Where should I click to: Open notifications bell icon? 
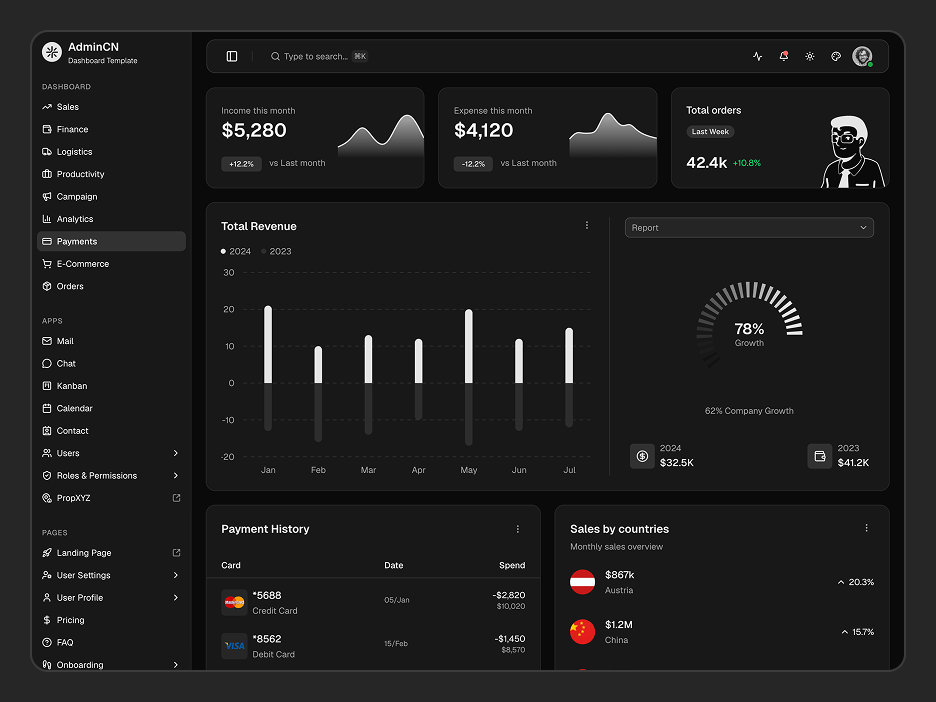[x=784, y=56]
